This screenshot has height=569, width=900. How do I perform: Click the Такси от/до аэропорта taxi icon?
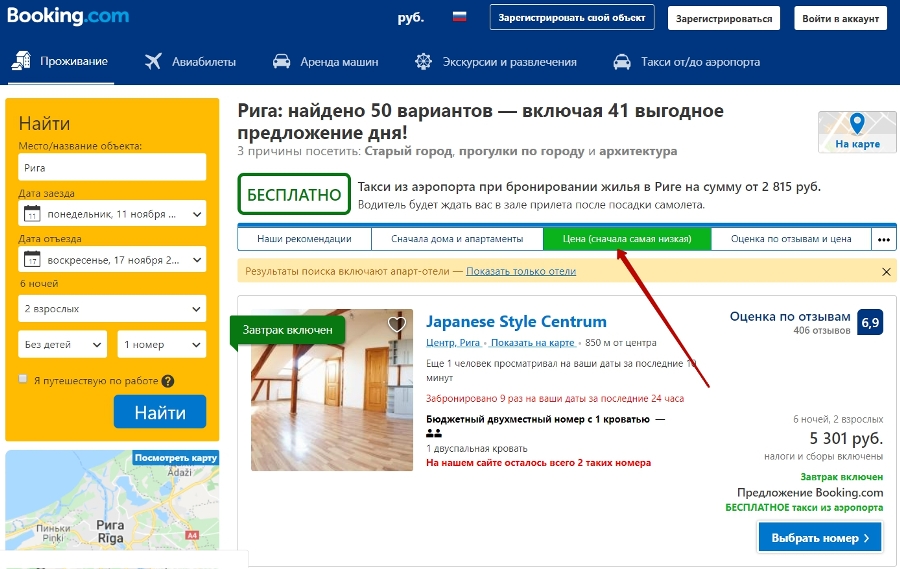pos(622,61)
